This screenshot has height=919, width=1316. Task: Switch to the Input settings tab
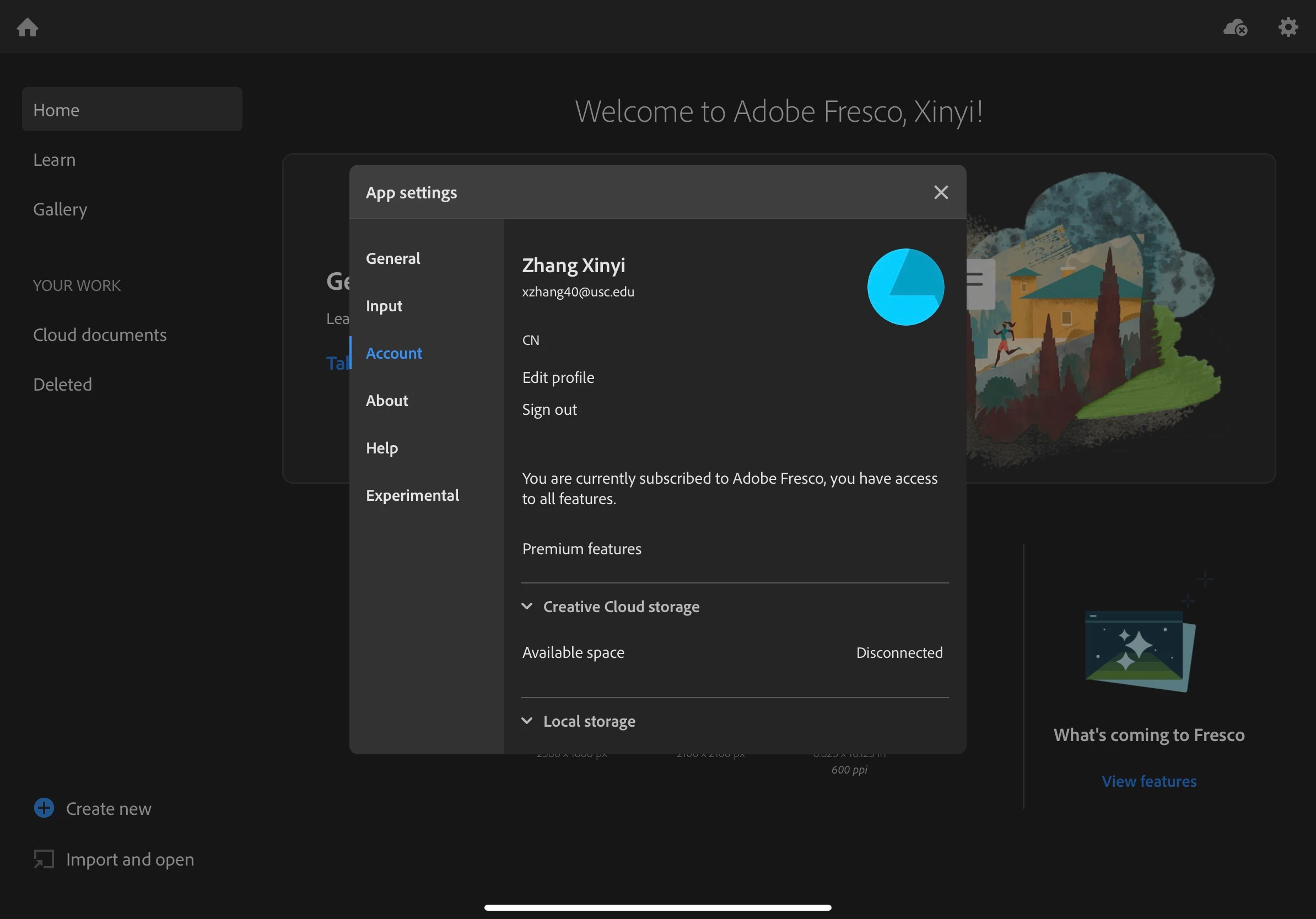pyautogui.click(x=384, y=306)
